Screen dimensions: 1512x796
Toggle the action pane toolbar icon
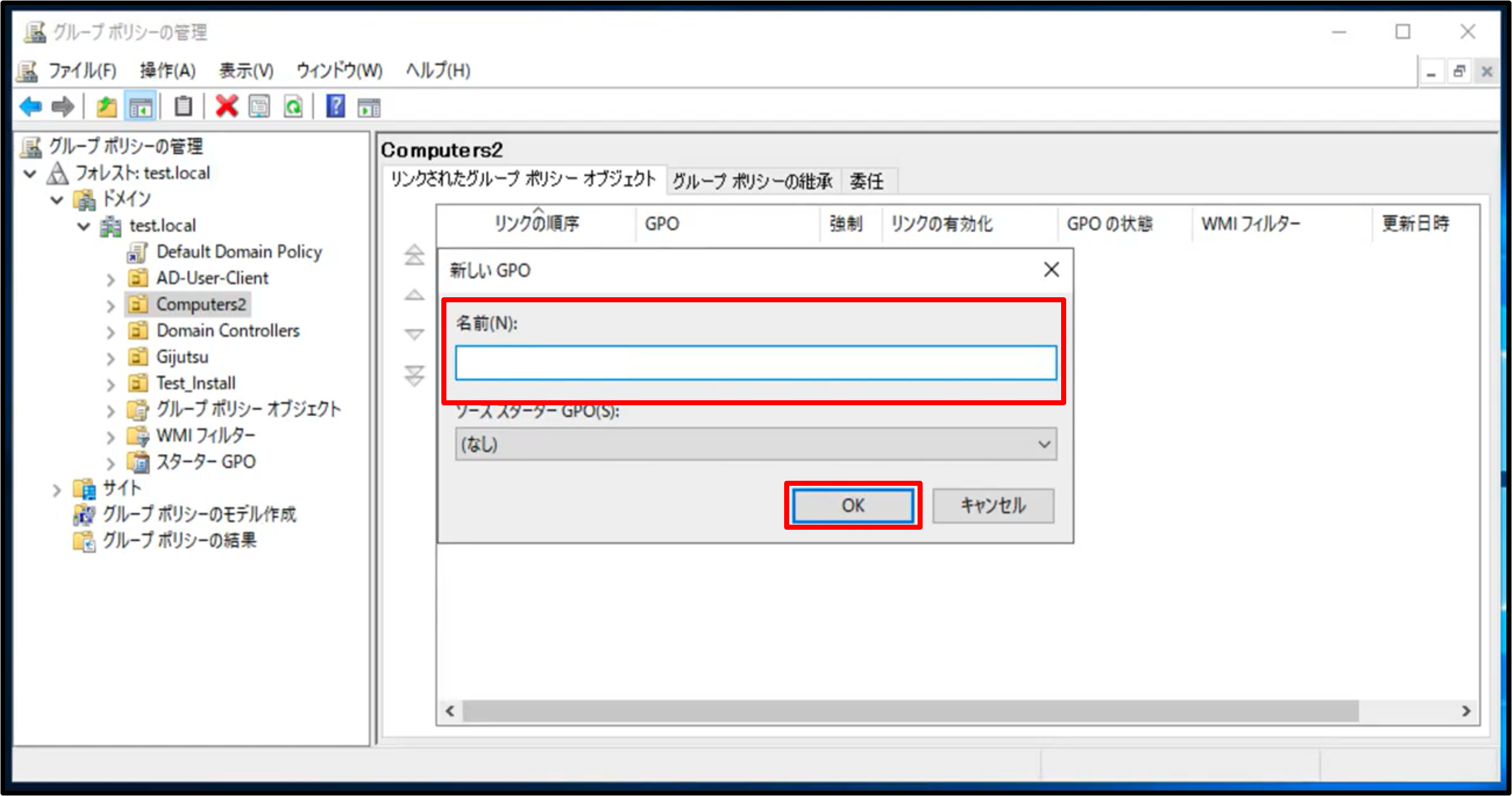[x=369, y=108]
